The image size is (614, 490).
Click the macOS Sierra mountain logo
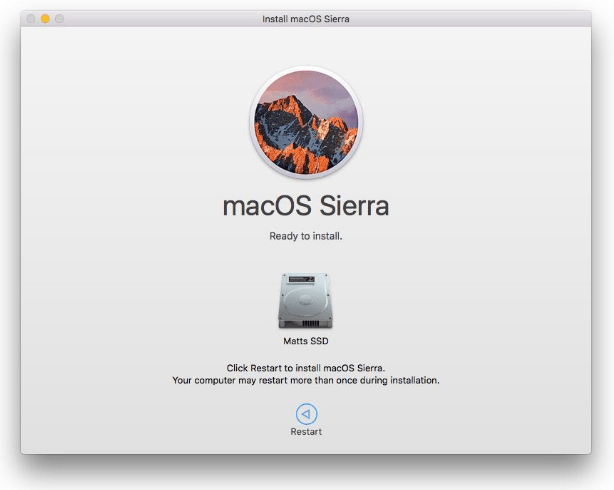306,122
